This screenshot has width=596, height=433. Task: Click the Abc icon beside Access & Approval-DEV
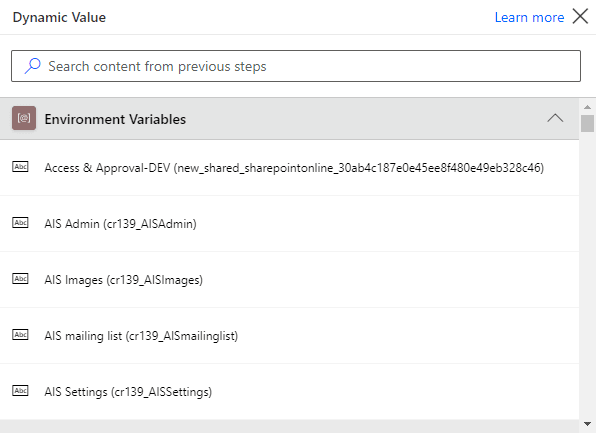(x=20, y=167)
